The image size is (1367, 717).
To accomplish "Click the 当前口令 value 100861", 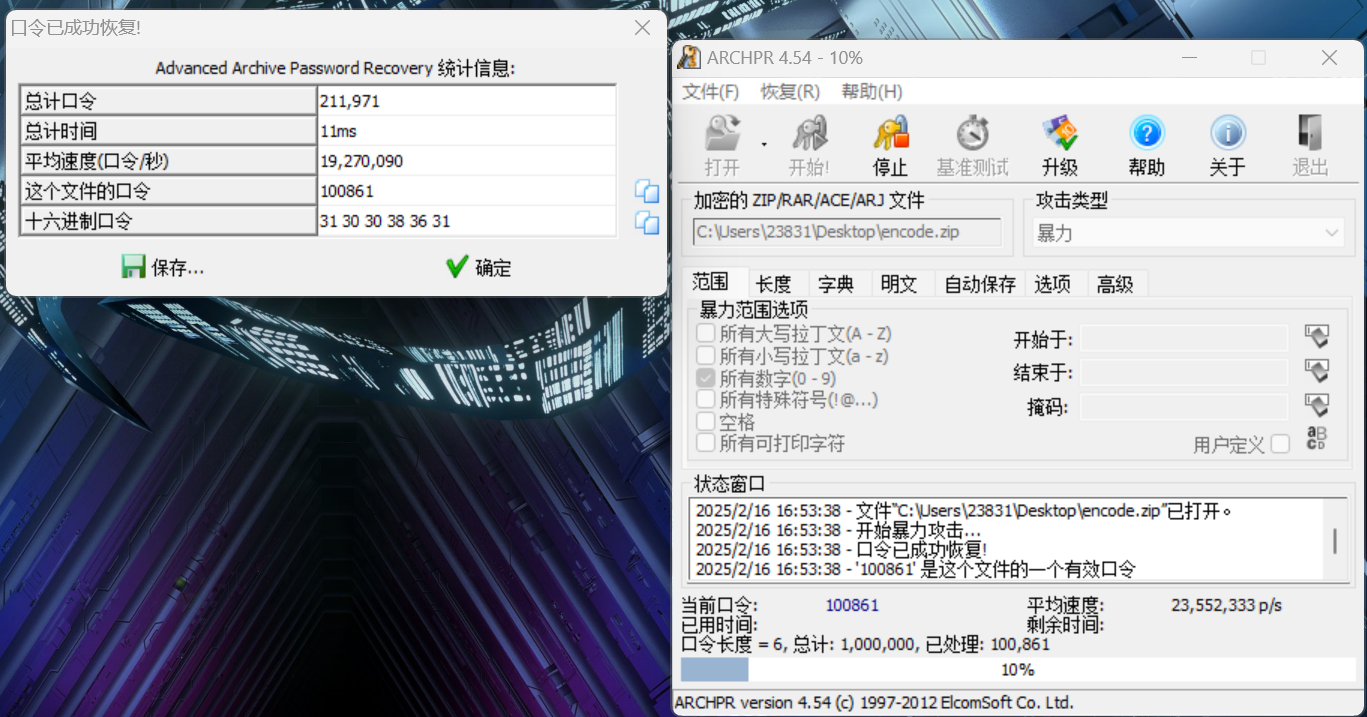I will pyautogui.click(x=852, y=605).
